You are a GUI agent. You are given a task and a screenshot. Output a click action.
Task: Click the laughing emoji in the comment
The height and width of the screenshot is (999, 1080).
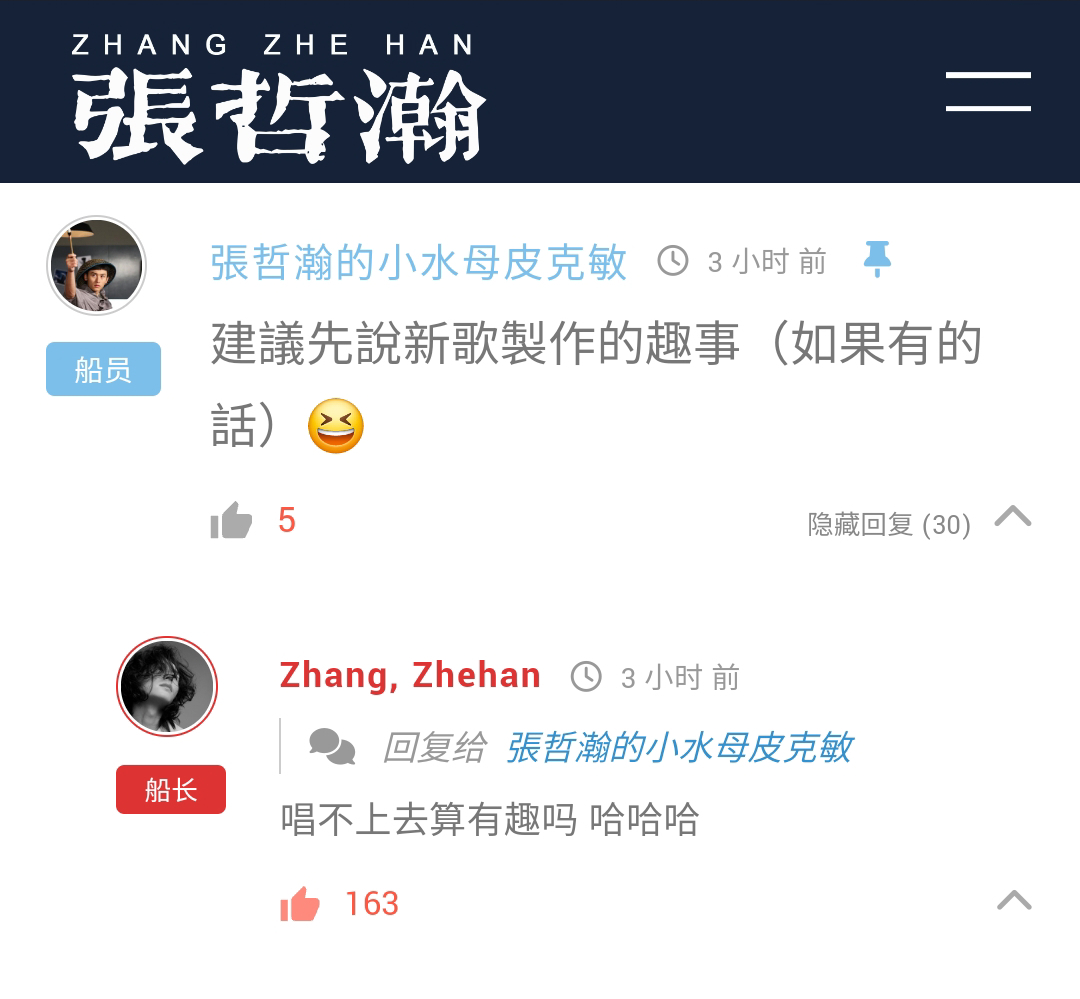[335, 426]
